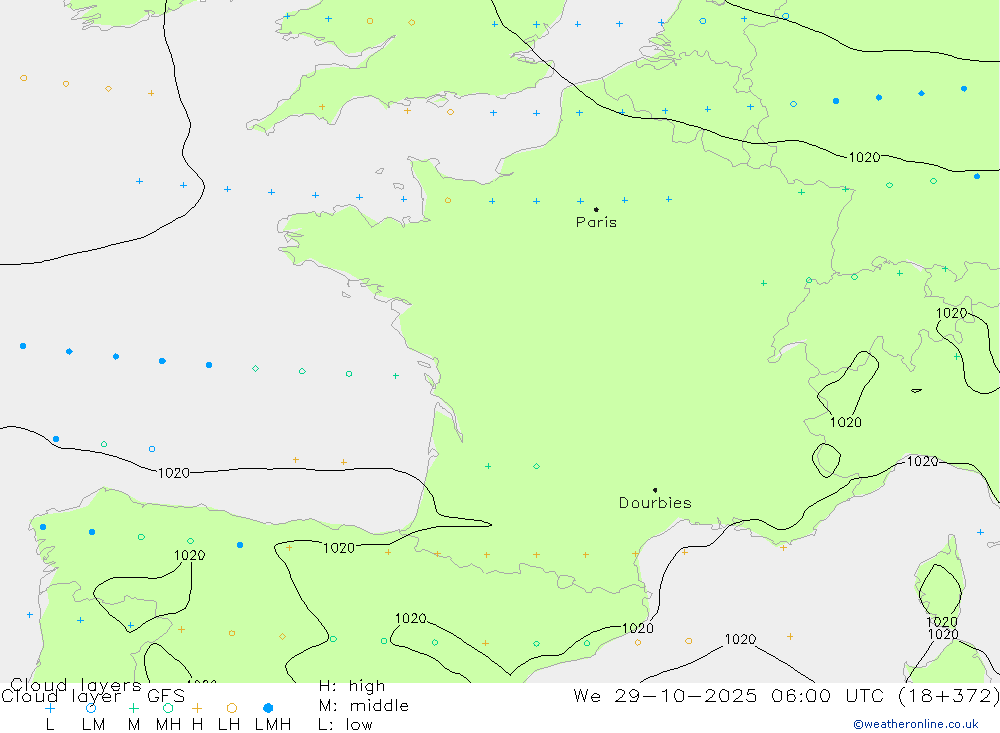Click the 'M: middle' legend explanation
The width and height of the screenshot is (1000, 733).
[x=364, y=706]
